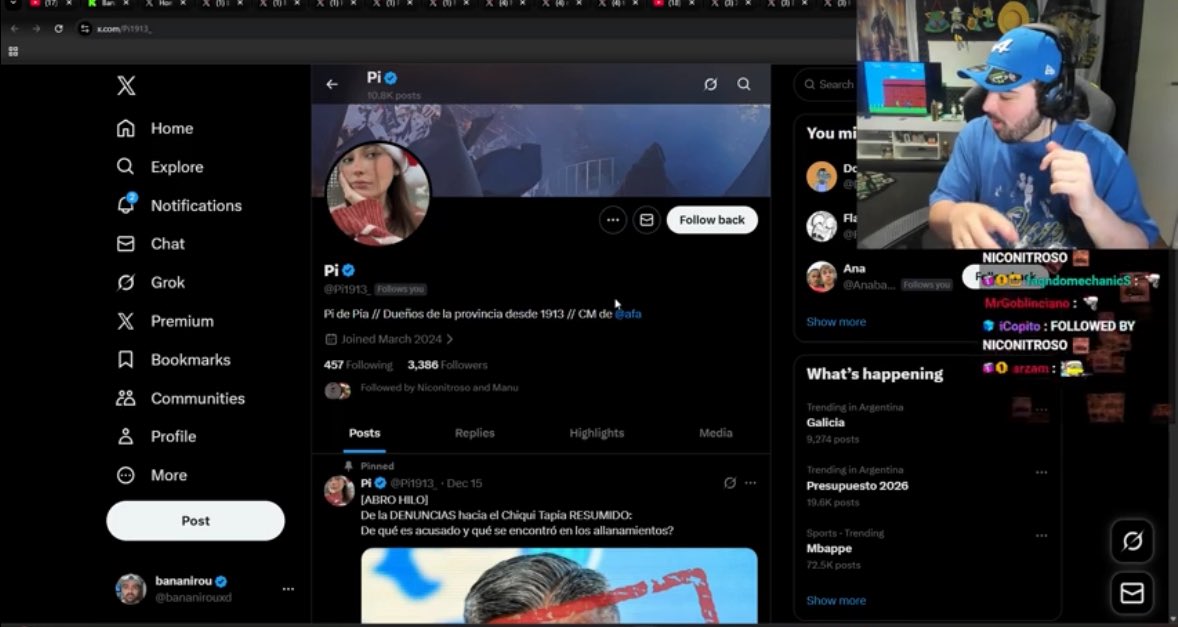Open the ABRO HILO pinned post text
This screenshot has height=627, width=1178.
pos(517,515)
